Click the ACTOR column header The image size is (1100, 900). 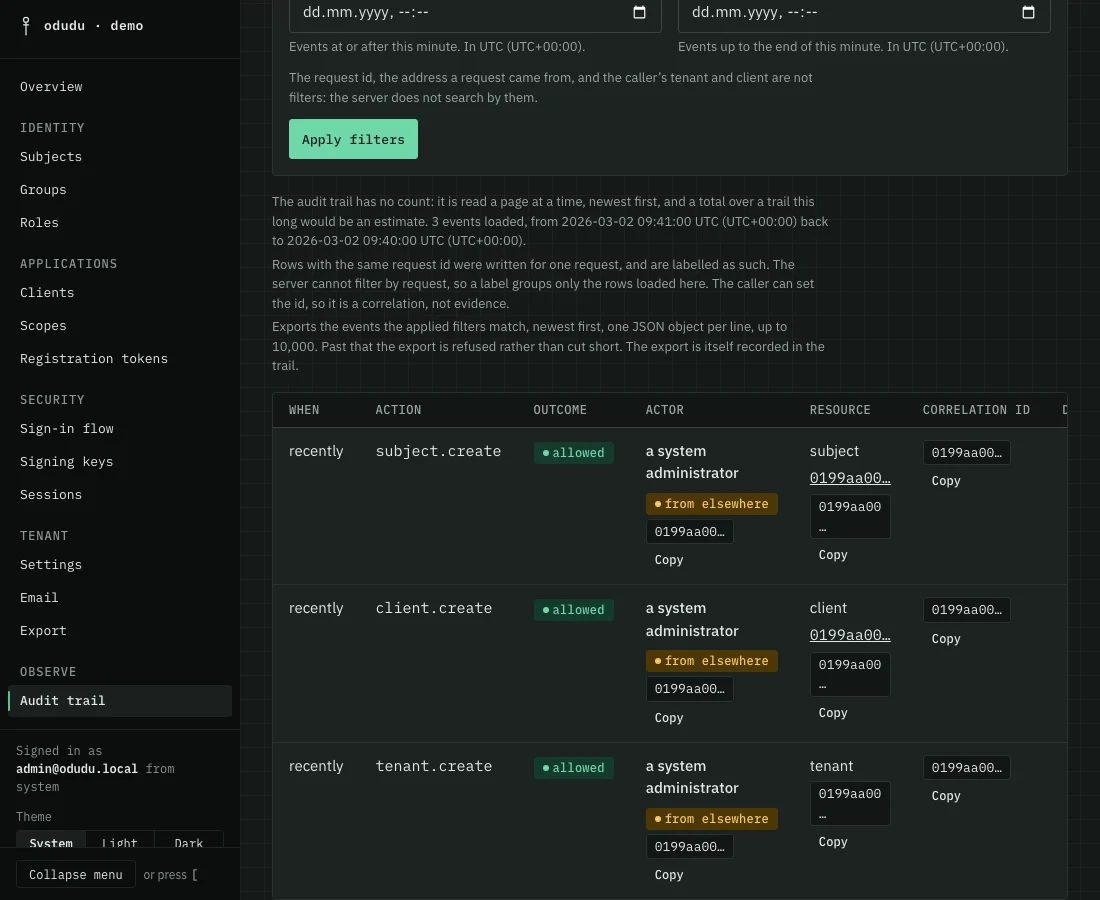pyautogui.click(x=664, y=410)
